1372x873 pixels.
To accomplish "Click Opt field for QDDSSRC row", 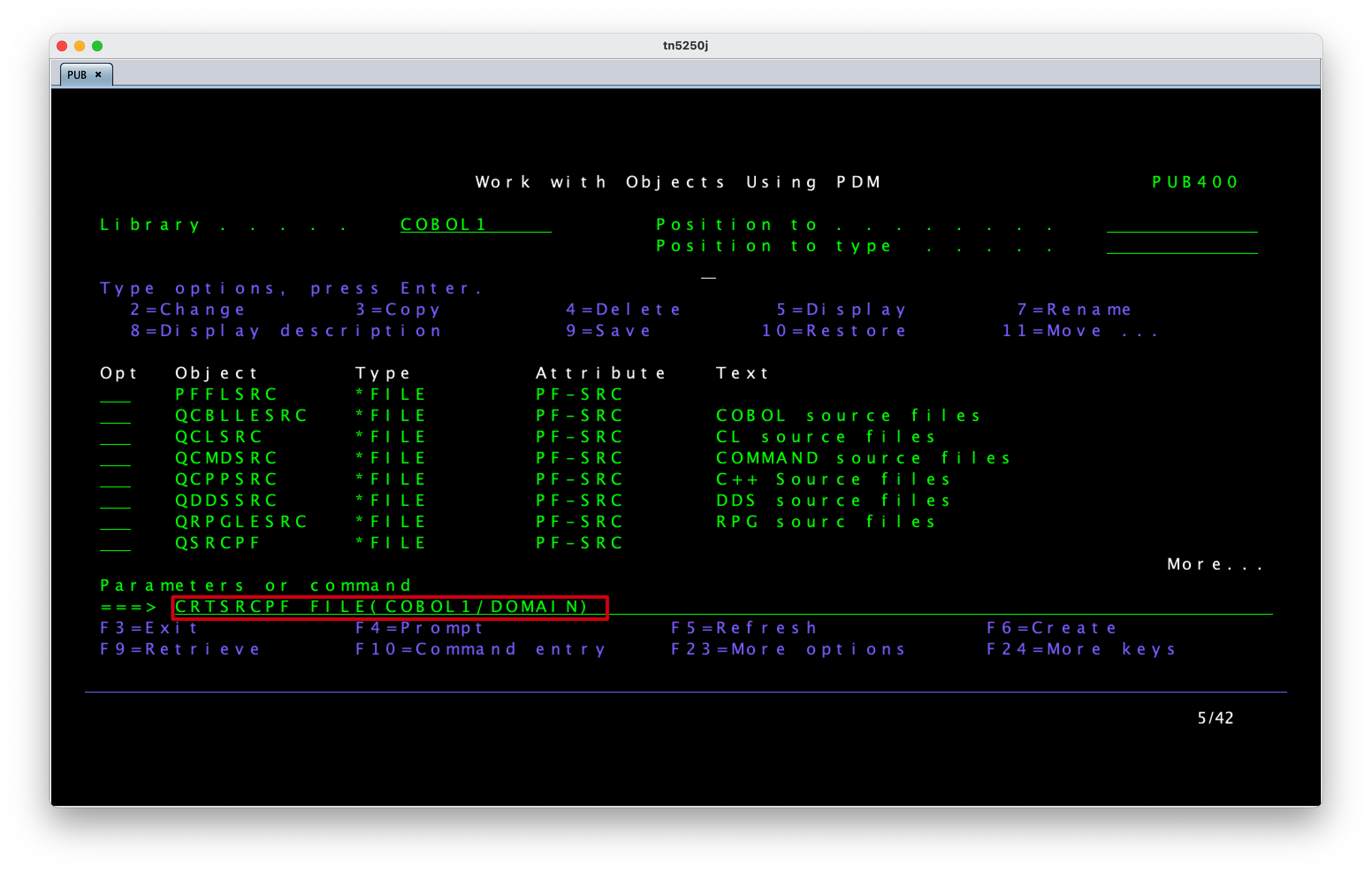I will coord(115,500).
